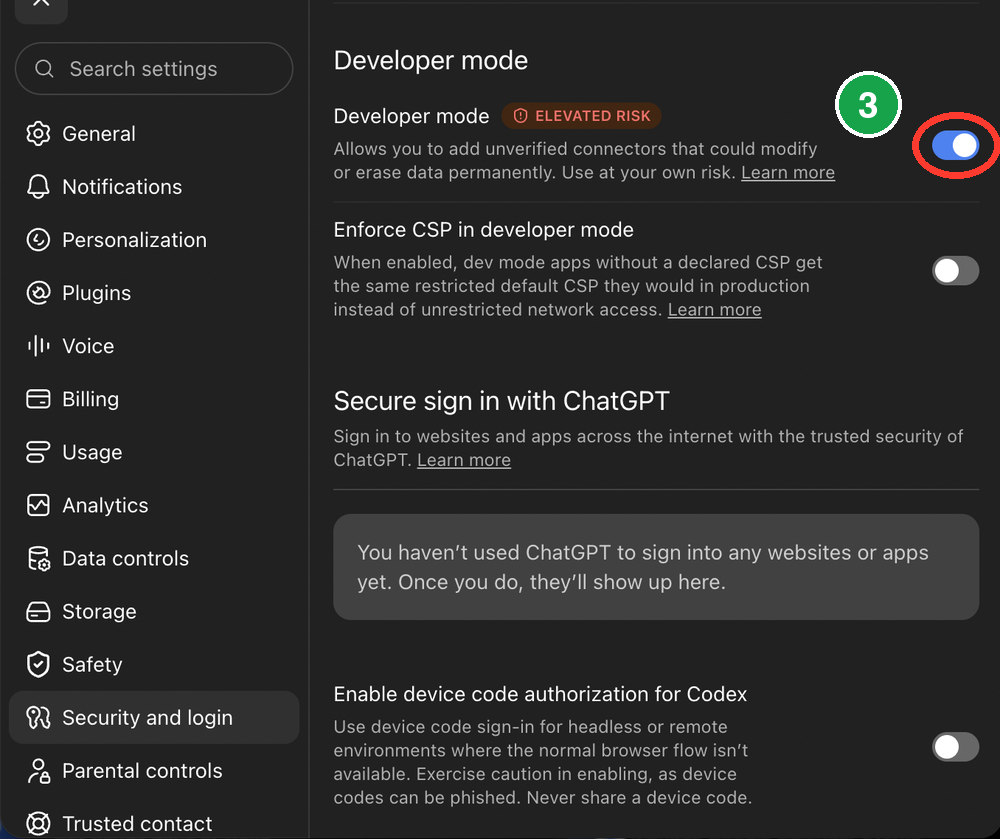Viewport: 1000px width, 839px height.
Task: Open the Plugins settings section
Action: [x=154, y=293]
